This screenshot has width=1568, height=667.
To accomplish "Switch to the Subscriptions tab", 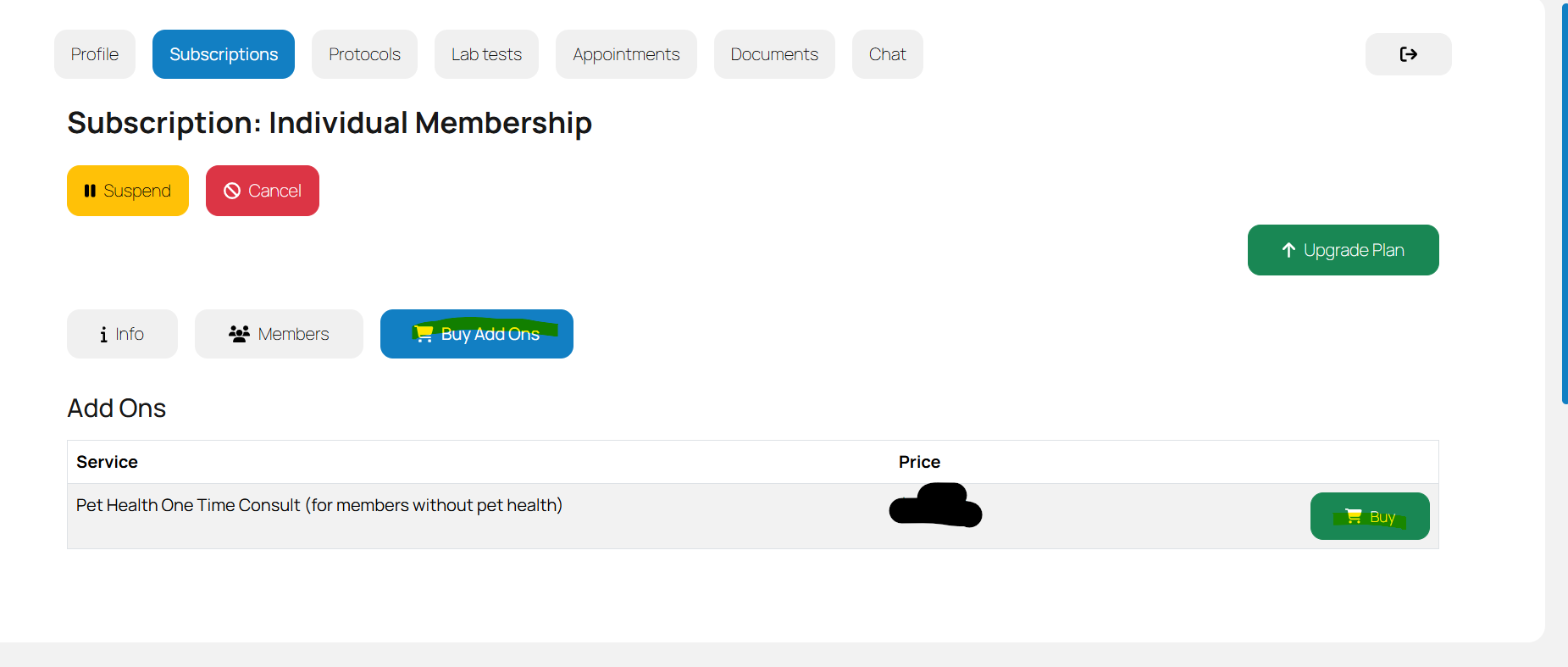I will pos(224,54).
